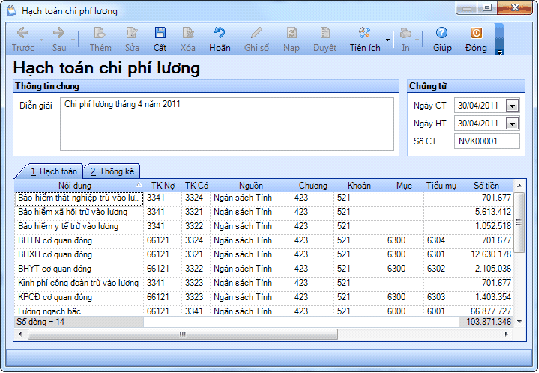Viewport: 539px width, 373px height.
Task: Click the Khoản column header
Action: [x=359, y=186]
